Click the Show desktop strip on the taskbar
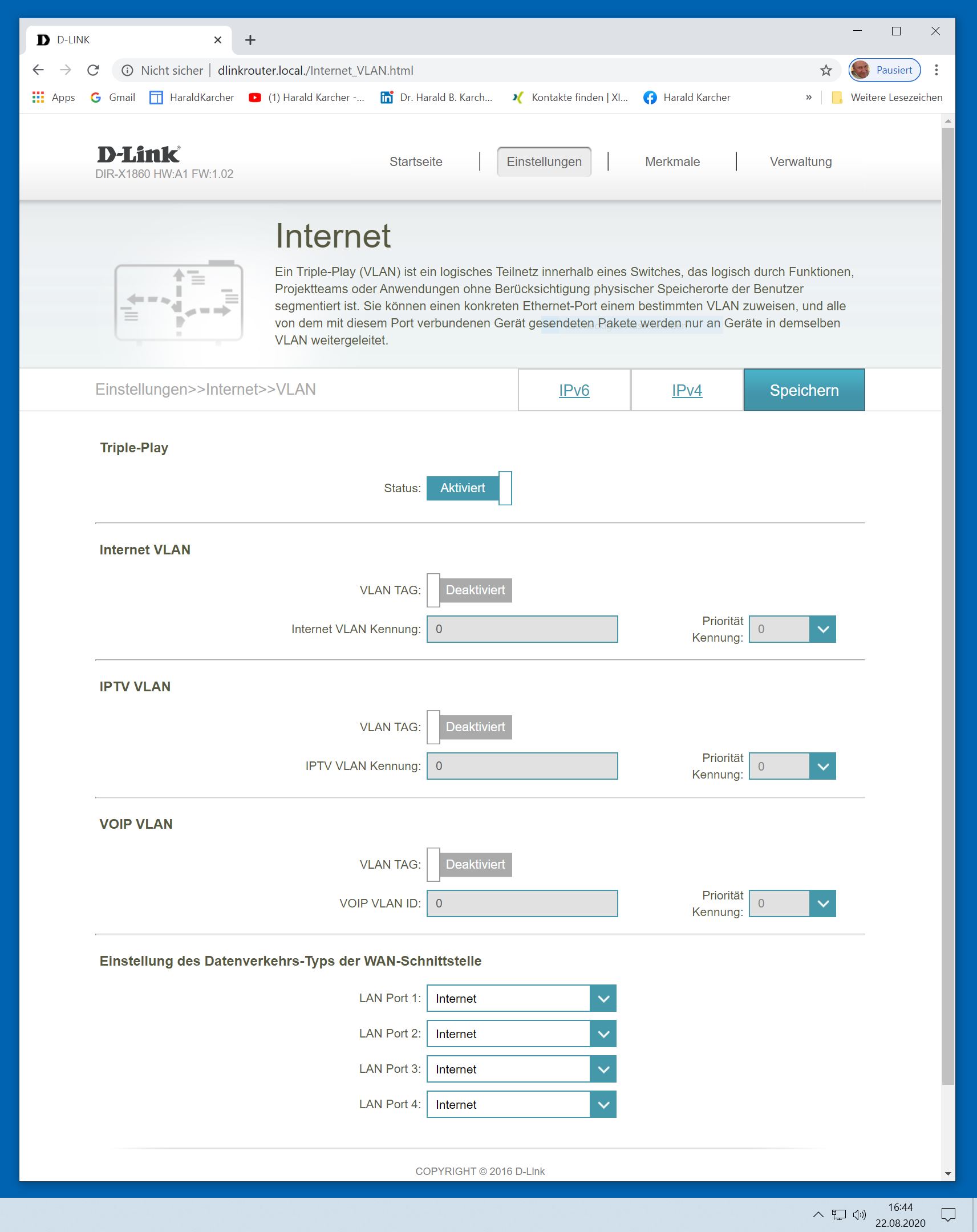This screenshot has width=977, height=1232. (x=974, y=1215)
